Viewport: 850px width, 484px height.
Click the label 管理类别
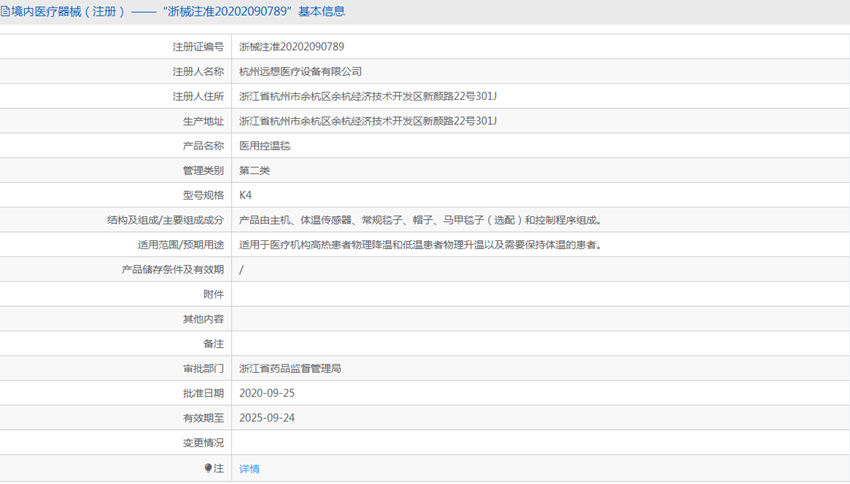[203, 171]
